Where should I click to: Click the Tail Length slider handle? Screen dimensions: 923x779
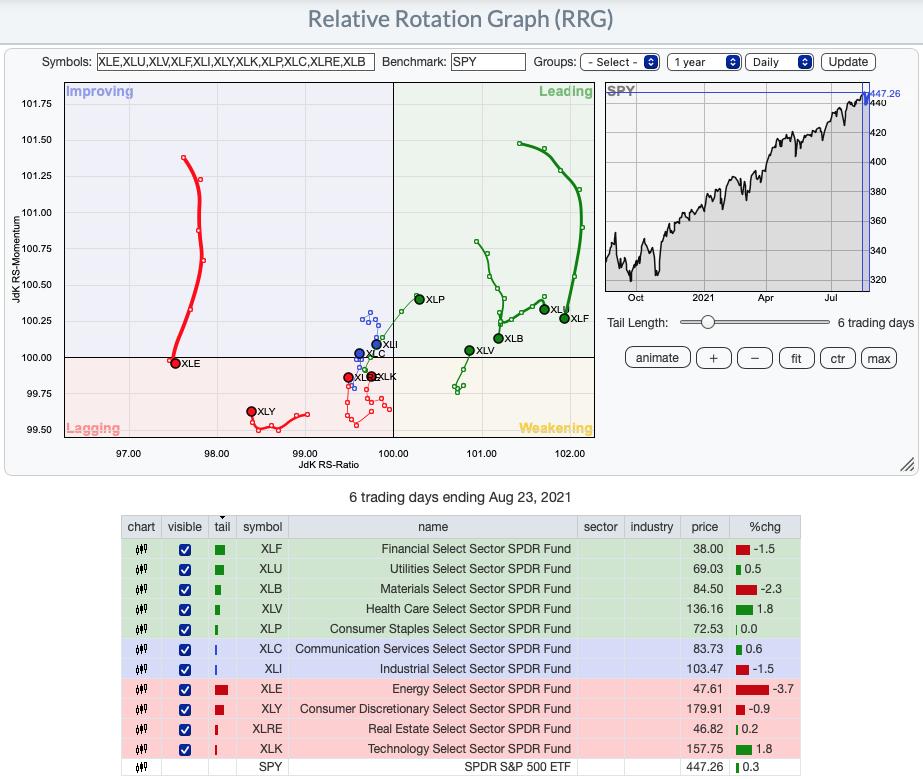point(708,322)
